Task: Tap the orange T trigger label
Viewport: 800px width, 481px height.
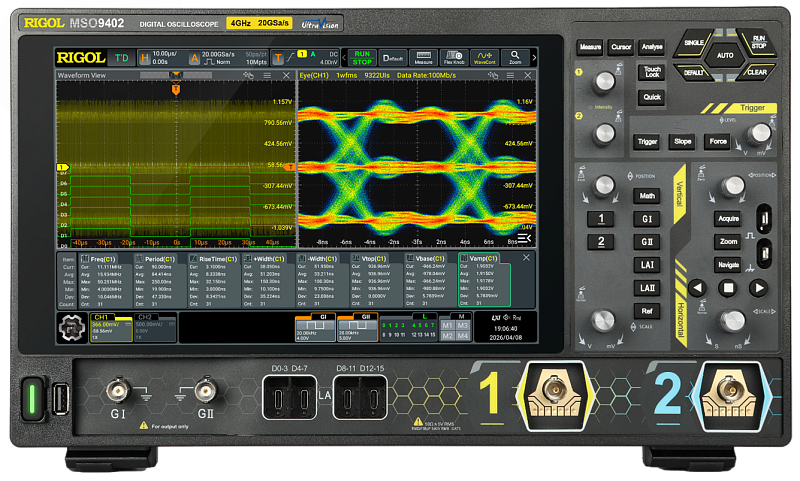Action: point(278,59)
